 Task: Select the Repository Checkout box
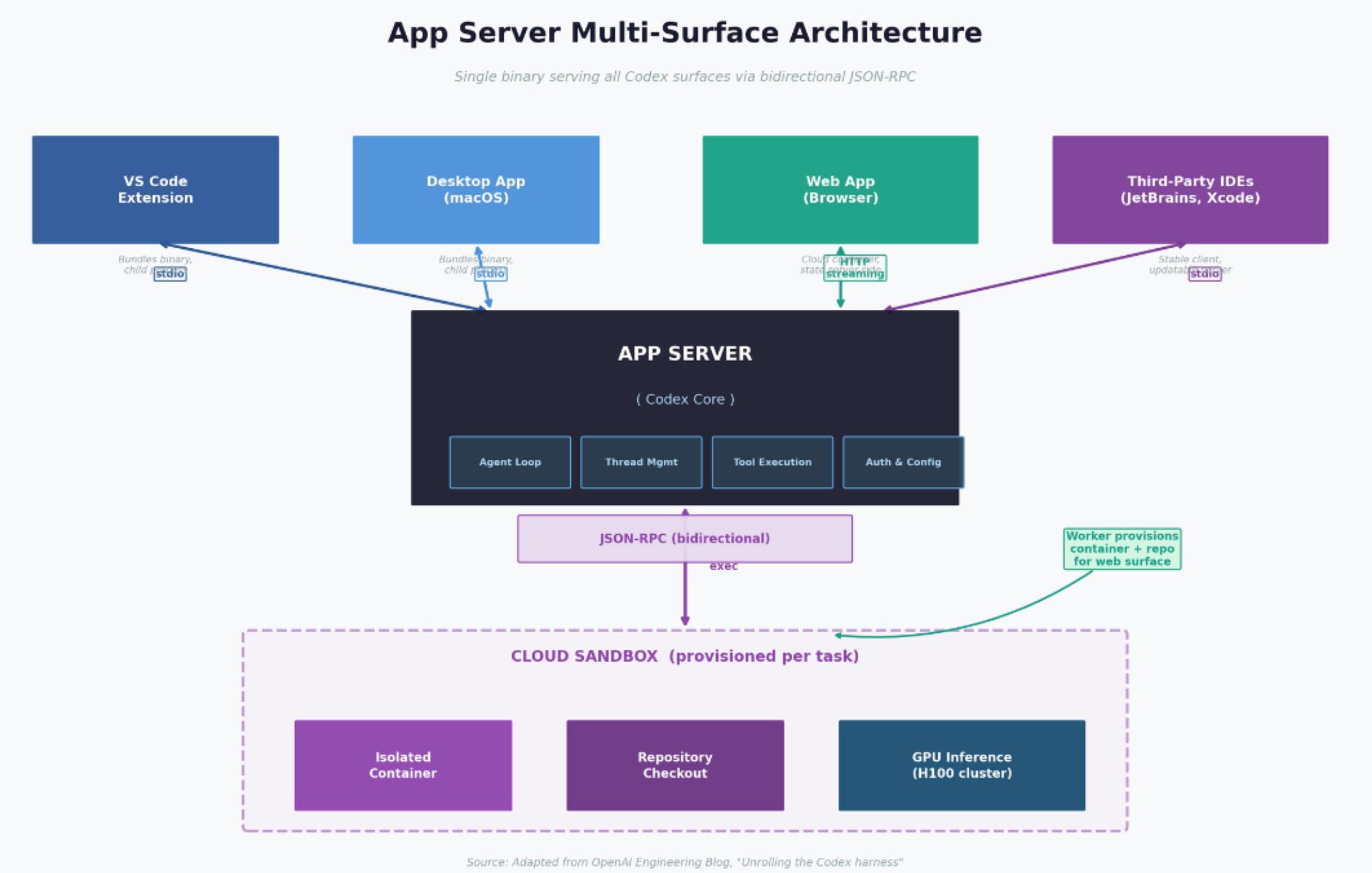pyautogui.click(x=675, y=765)
